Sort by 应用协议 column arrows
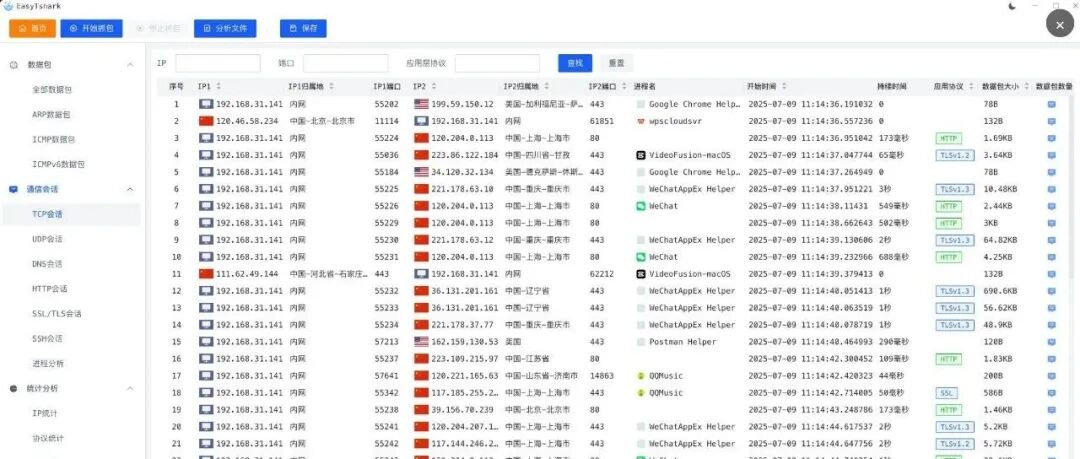 971,87
